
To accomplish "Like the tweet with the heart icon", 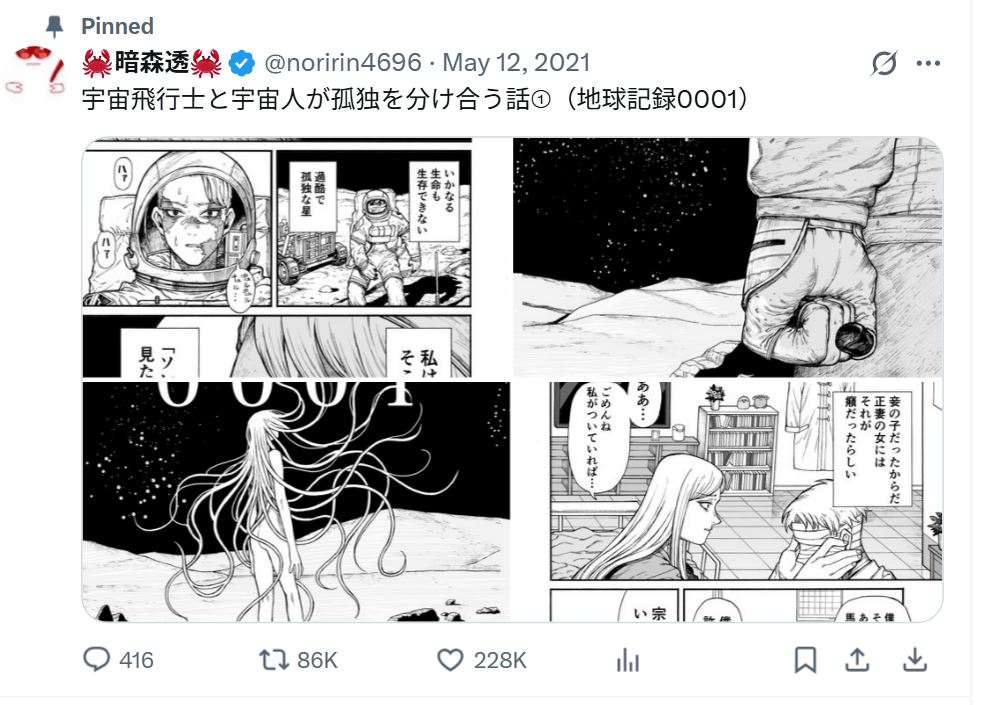I will tap(450, 660).
